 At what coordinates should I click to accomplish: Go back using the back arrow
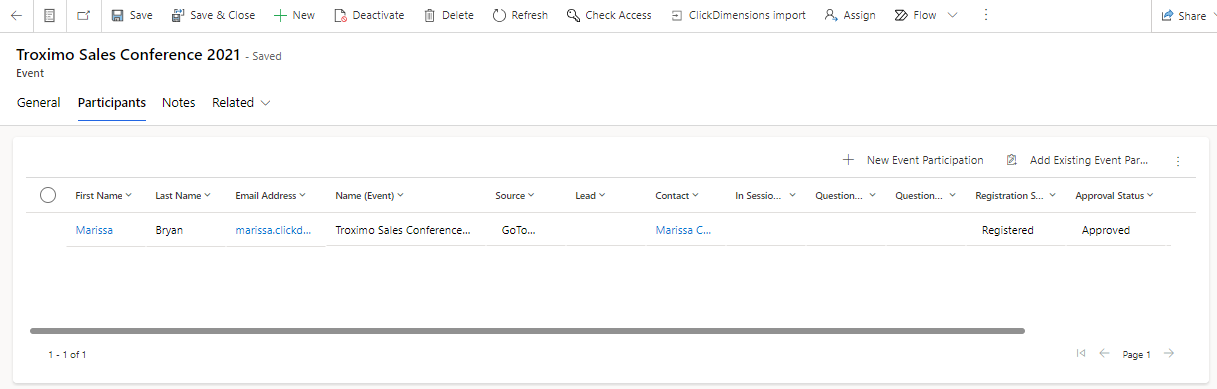pyautogui.click(x=16, y=15)
